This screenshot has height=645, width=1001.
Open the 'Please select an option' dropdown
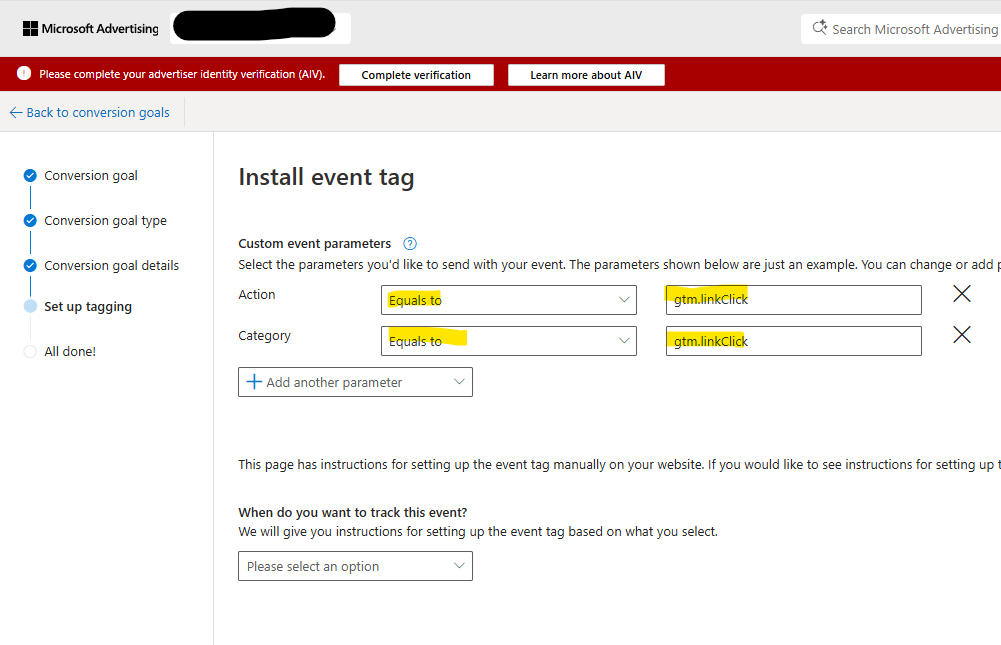(x=355, y=566)
